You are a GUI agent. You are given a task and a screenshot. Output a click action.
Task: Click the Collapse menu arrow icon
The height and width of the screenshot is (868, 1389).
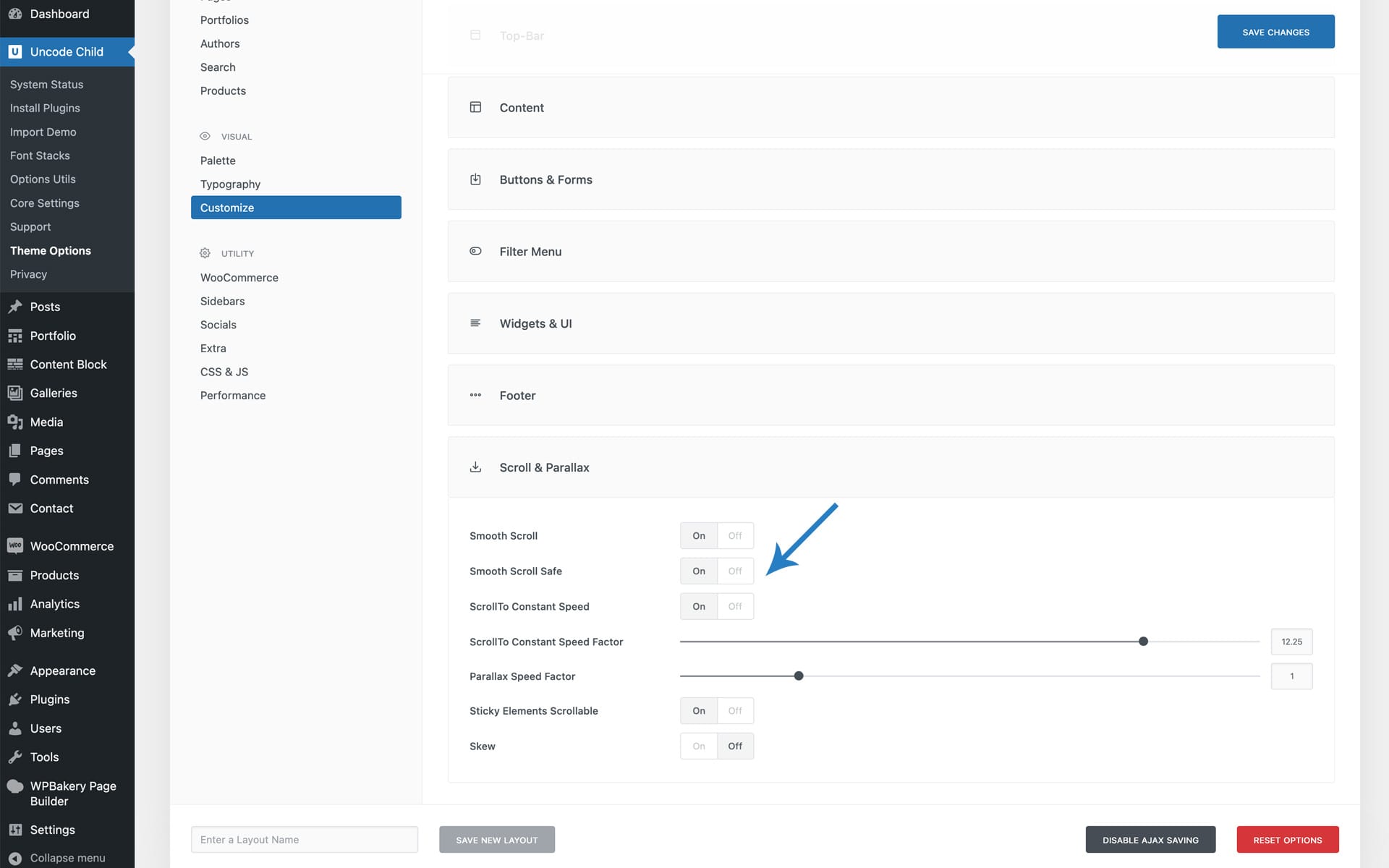click(x=15, y=858)
